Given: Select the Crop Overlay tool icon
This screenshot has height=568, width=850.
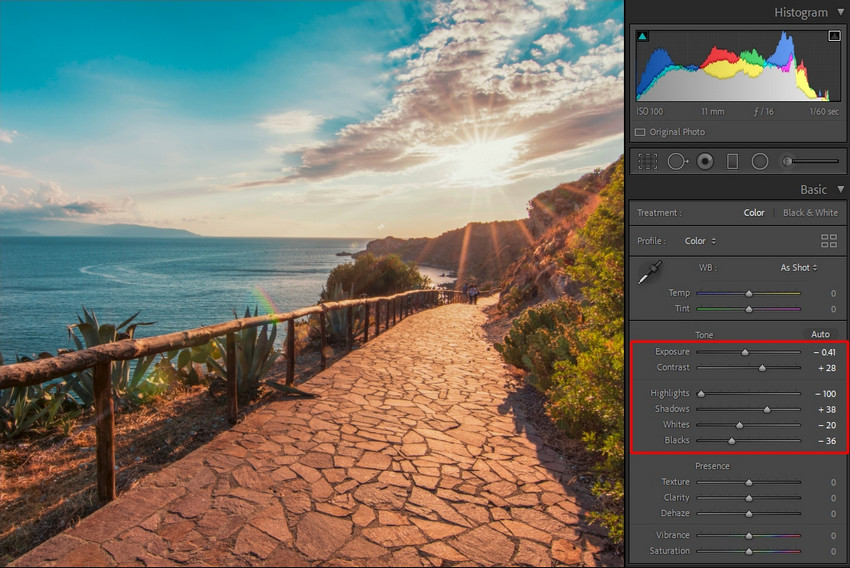Looking at the screenshot, I should (x=648, y=162).
